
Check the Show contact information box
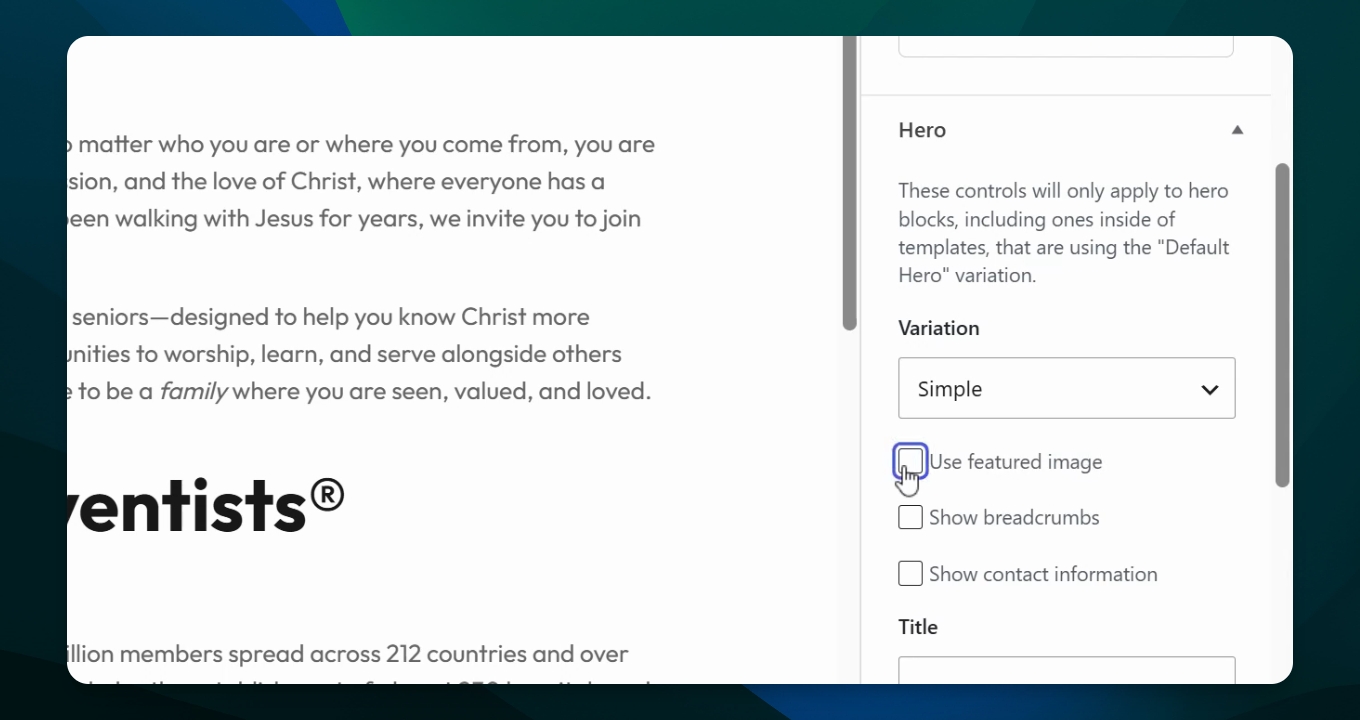[910, 573]
